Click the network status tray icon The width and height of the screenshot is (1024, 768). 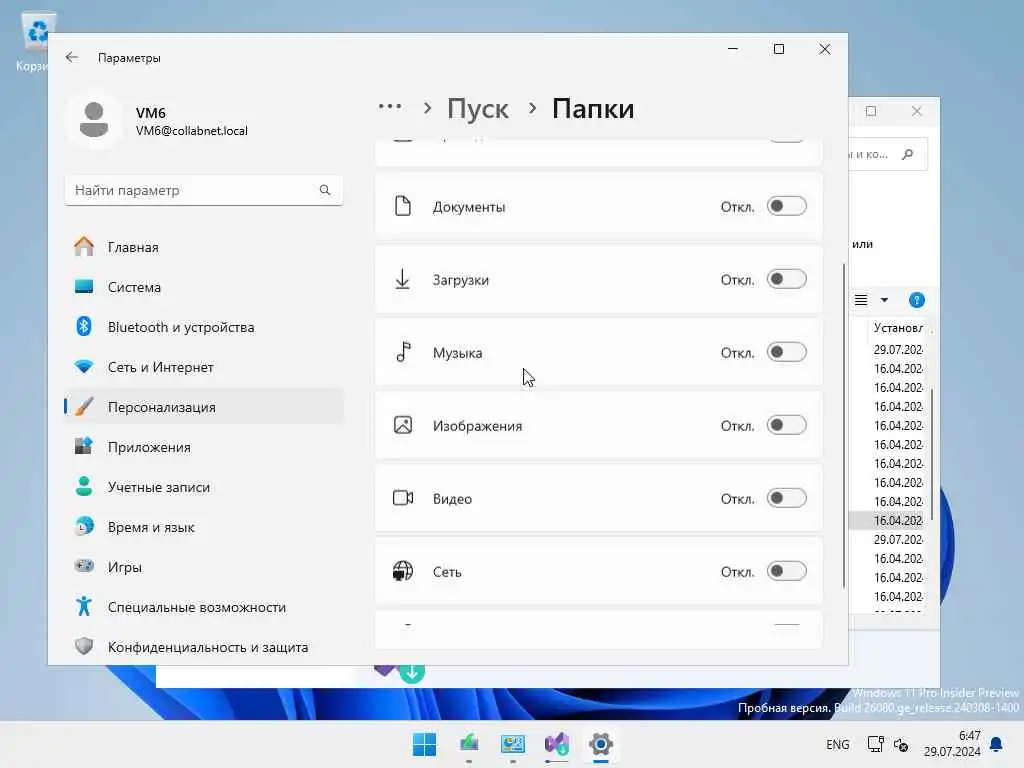[875, 744]
